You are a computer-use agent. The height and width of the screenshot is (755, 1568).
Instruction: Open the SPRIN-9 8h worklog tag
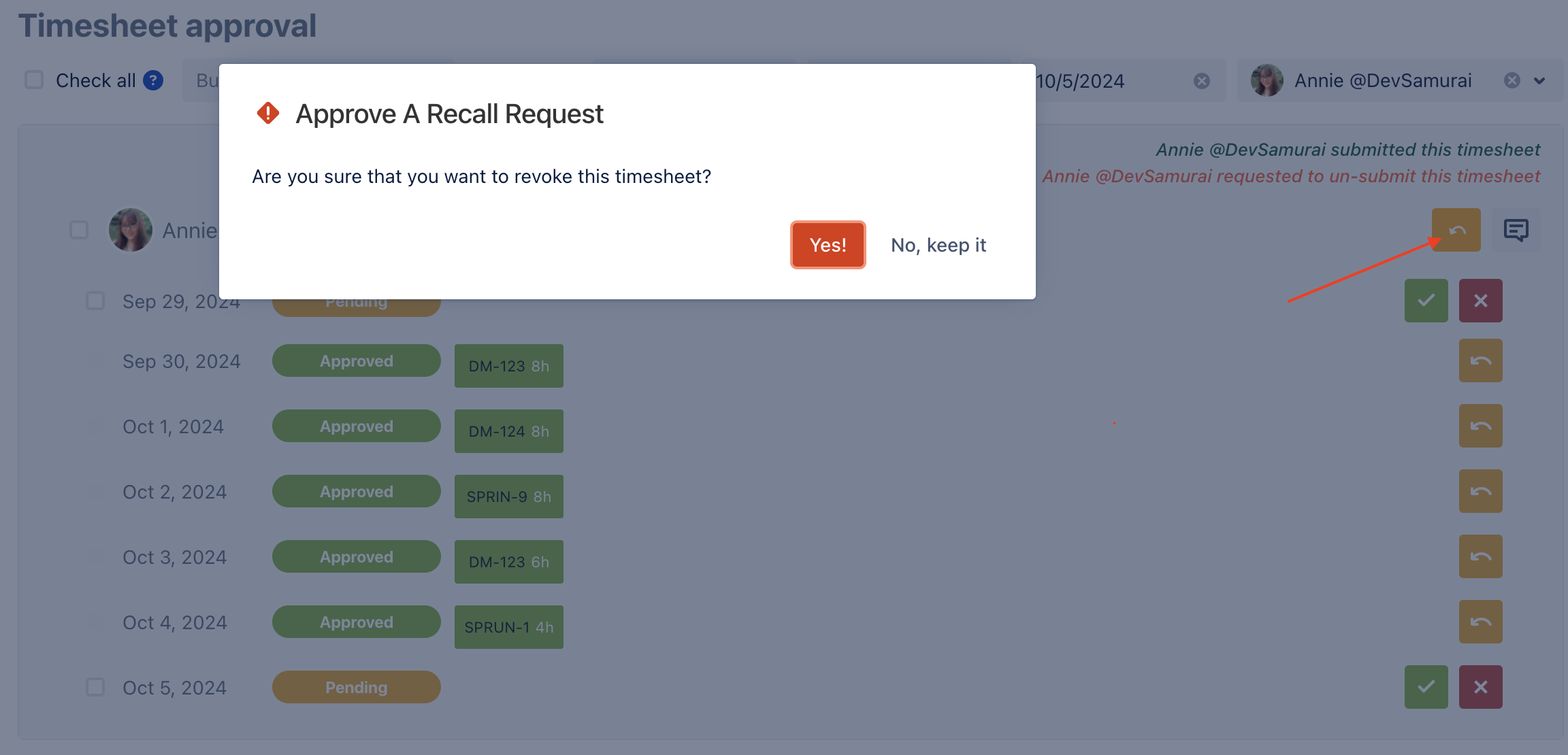509,497
